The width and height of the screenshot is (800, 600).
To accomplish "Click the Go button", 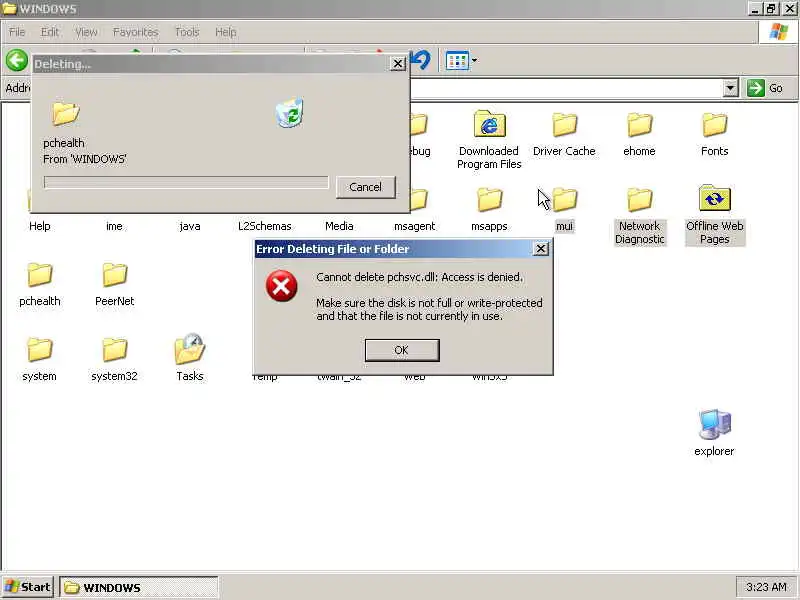I will (x=765, y=88).
